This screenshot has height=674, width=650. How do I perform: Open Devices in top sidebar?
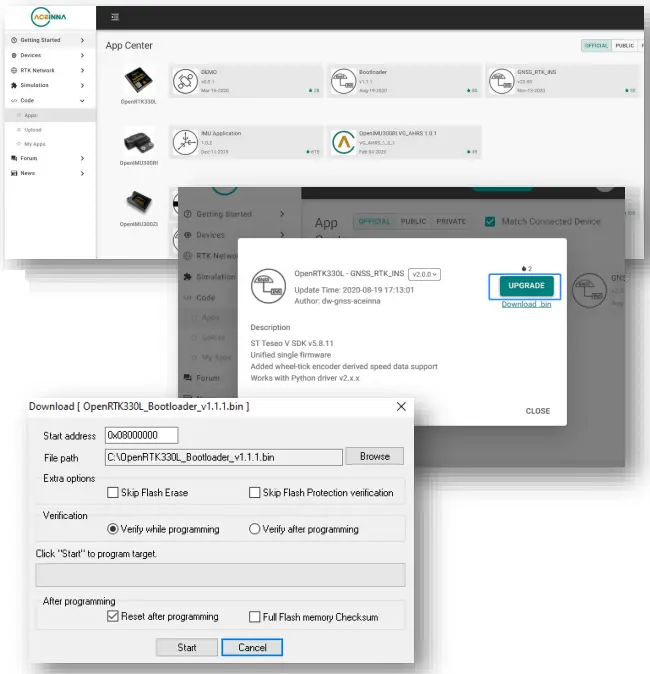[x=31, y=55]
